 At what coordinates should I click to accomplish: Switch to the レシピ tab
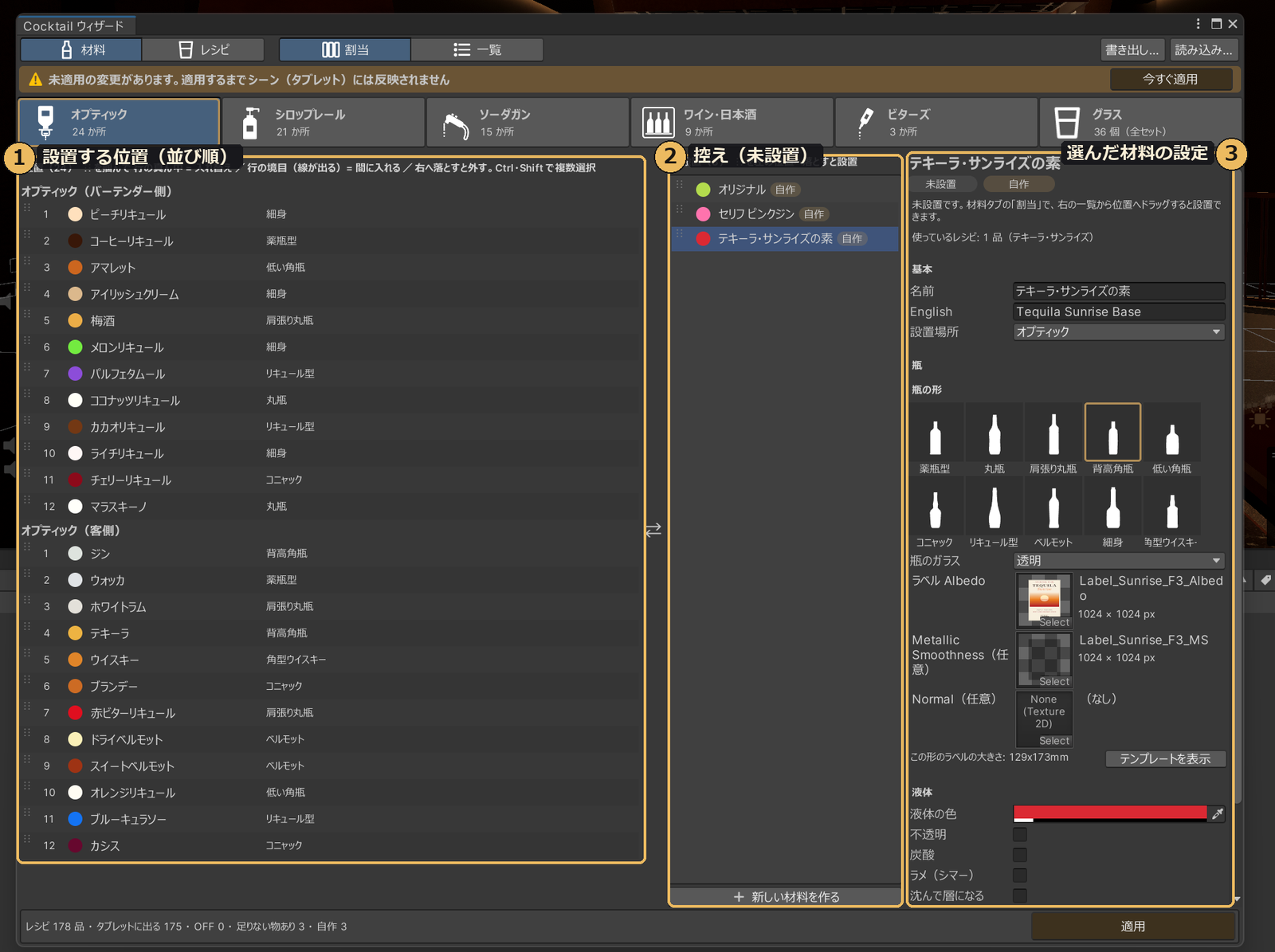(204, 49)
